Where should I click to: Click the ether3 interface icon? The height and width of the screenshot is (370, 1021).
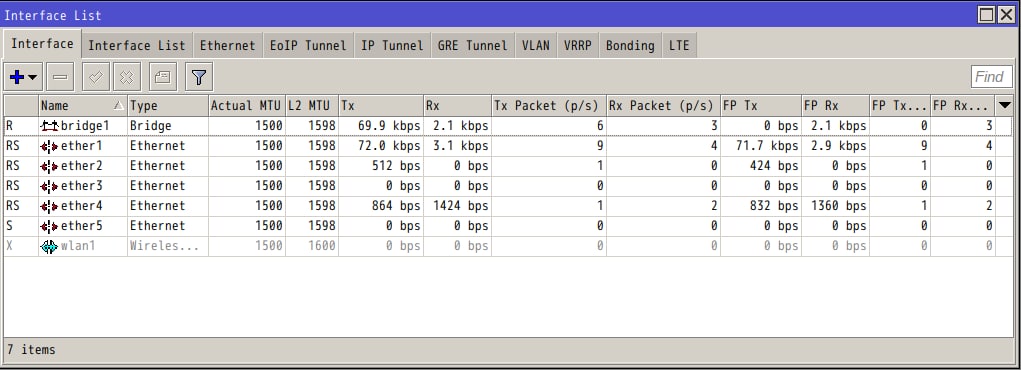(49, 186)
